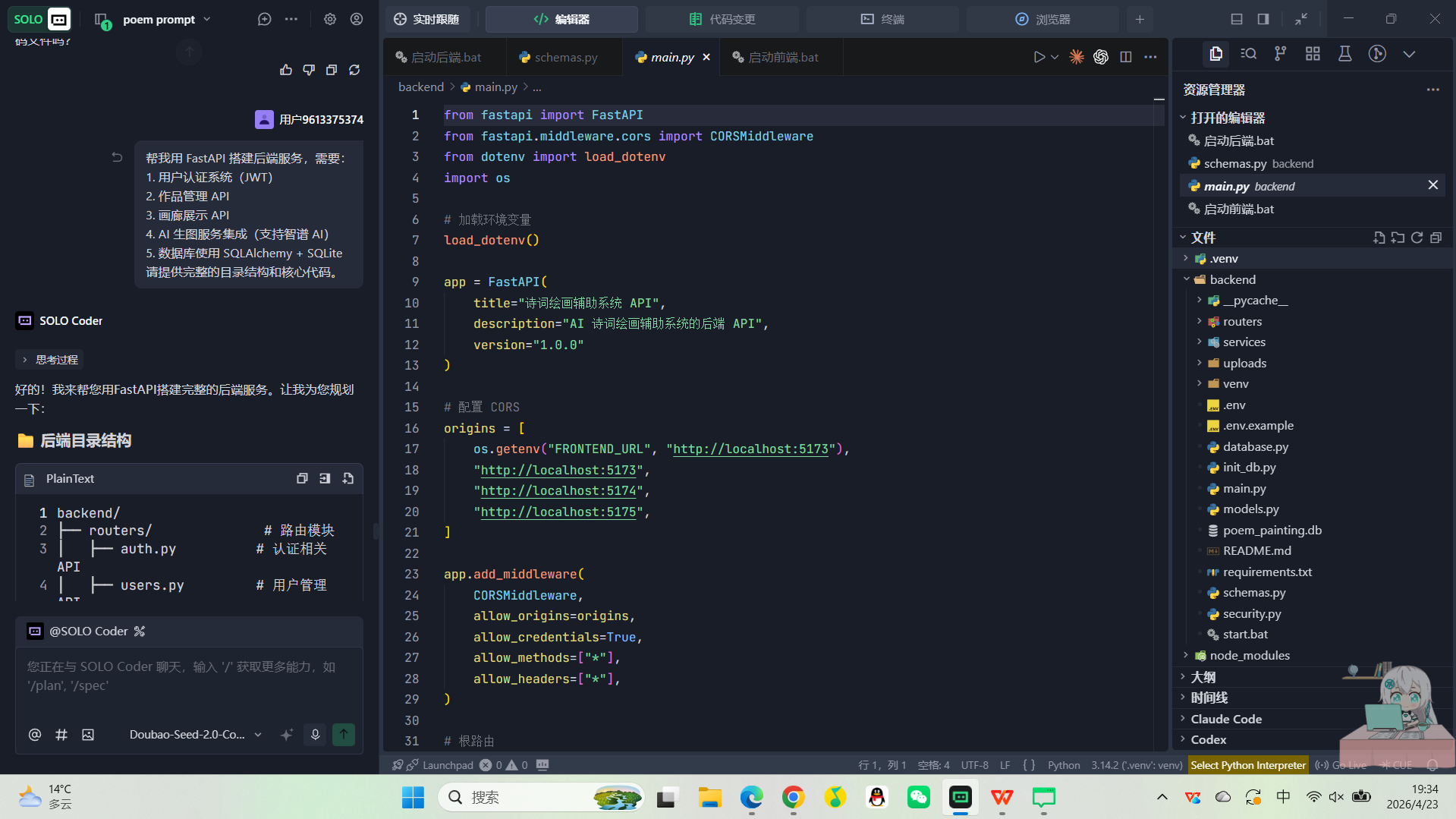Click the microphone voice input icon
Screen dimensions: 1456x819
(x=315, y=734)
